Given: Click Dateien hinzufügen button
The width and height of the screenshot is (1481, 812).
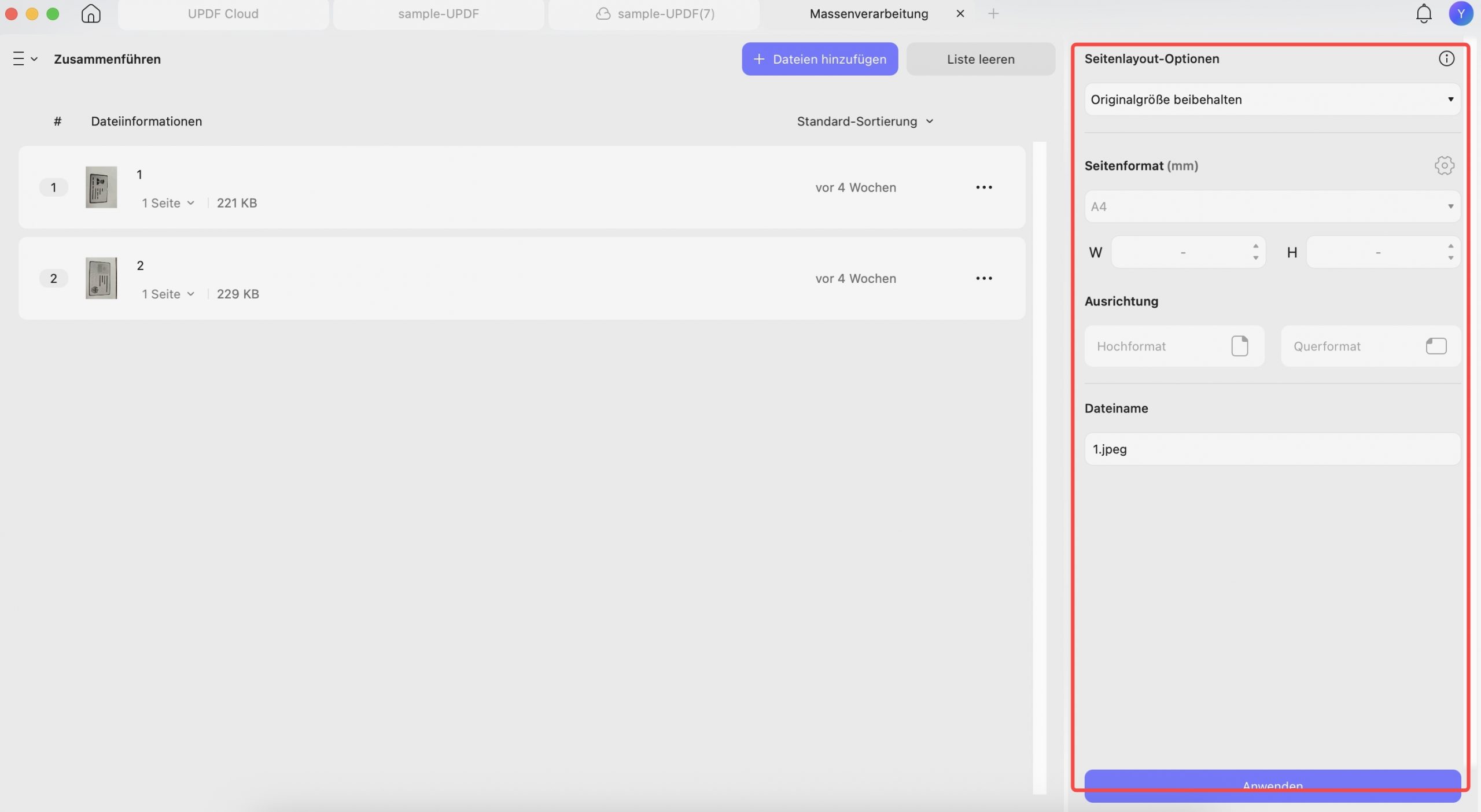Looking at the screenshot, I should [820, 59].
